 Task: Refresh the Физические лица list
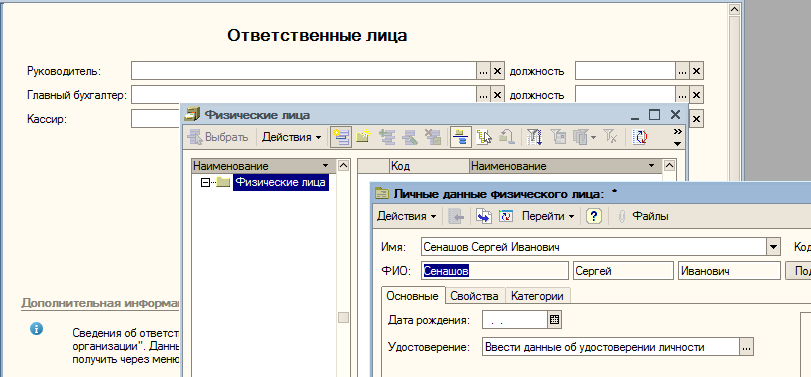640,137
